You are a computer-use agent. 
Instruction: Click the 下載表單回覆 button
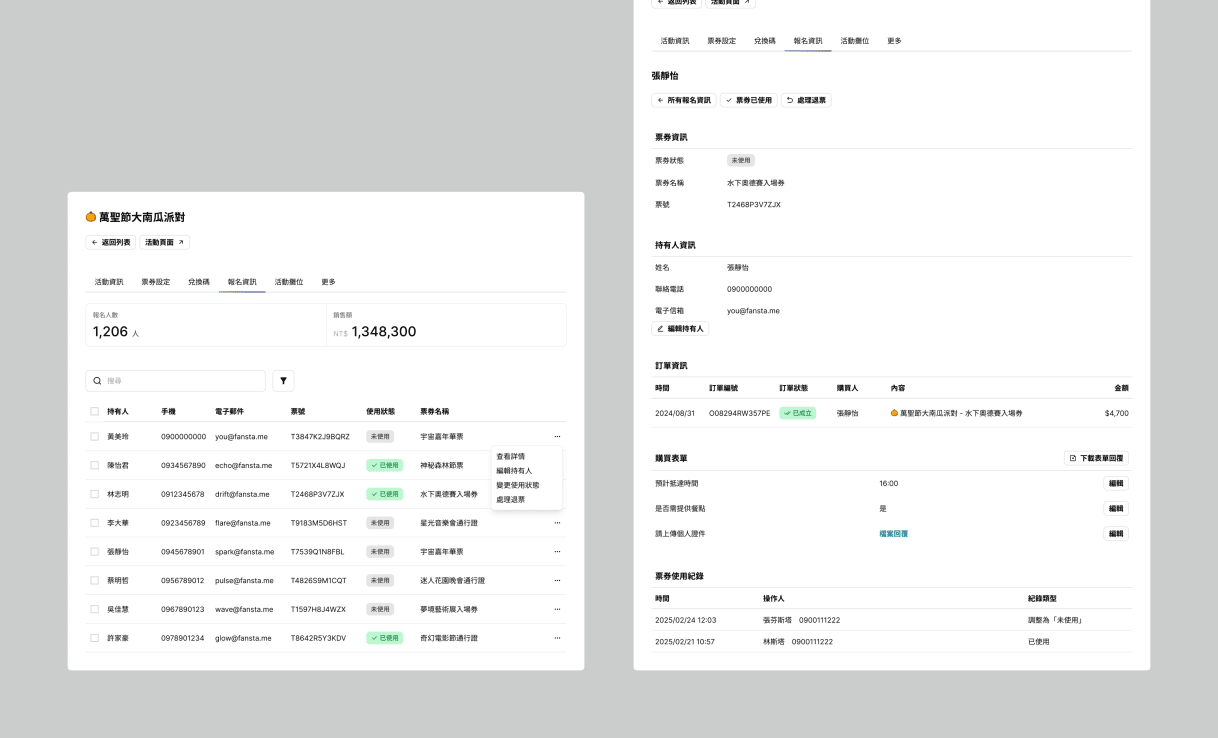[x=1096, y=458]
